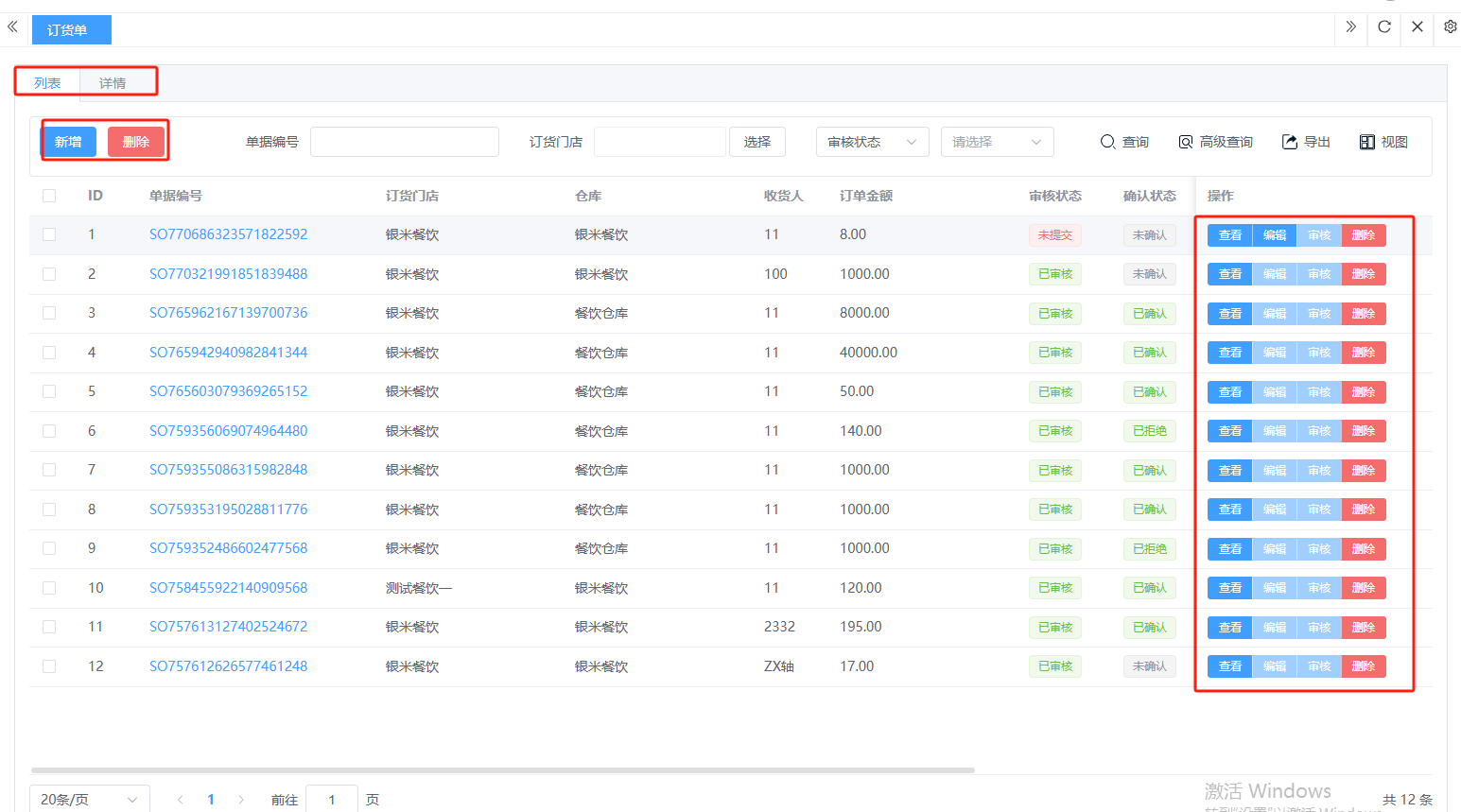Switch to the 详情 tab
The width and height of the screenshot is (1461, 812).
coord(113,83)
